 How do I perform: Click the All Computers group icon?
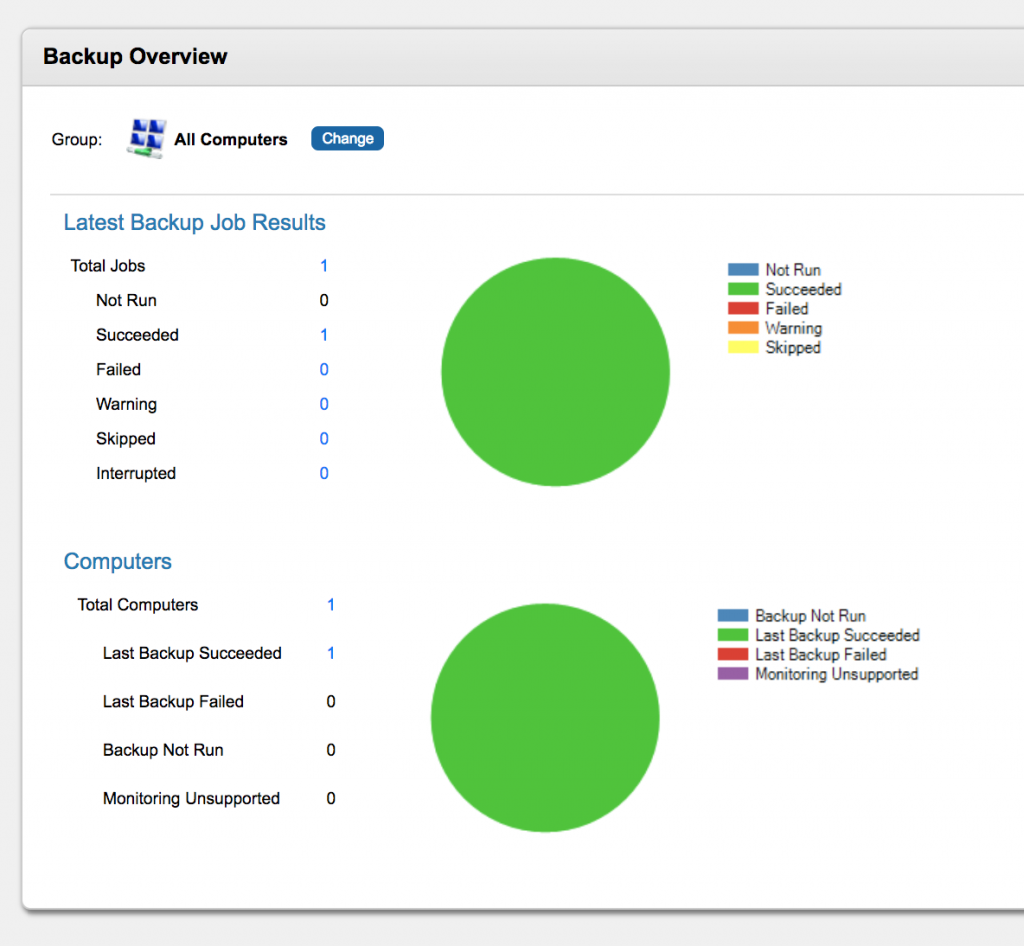pos(146,138)
